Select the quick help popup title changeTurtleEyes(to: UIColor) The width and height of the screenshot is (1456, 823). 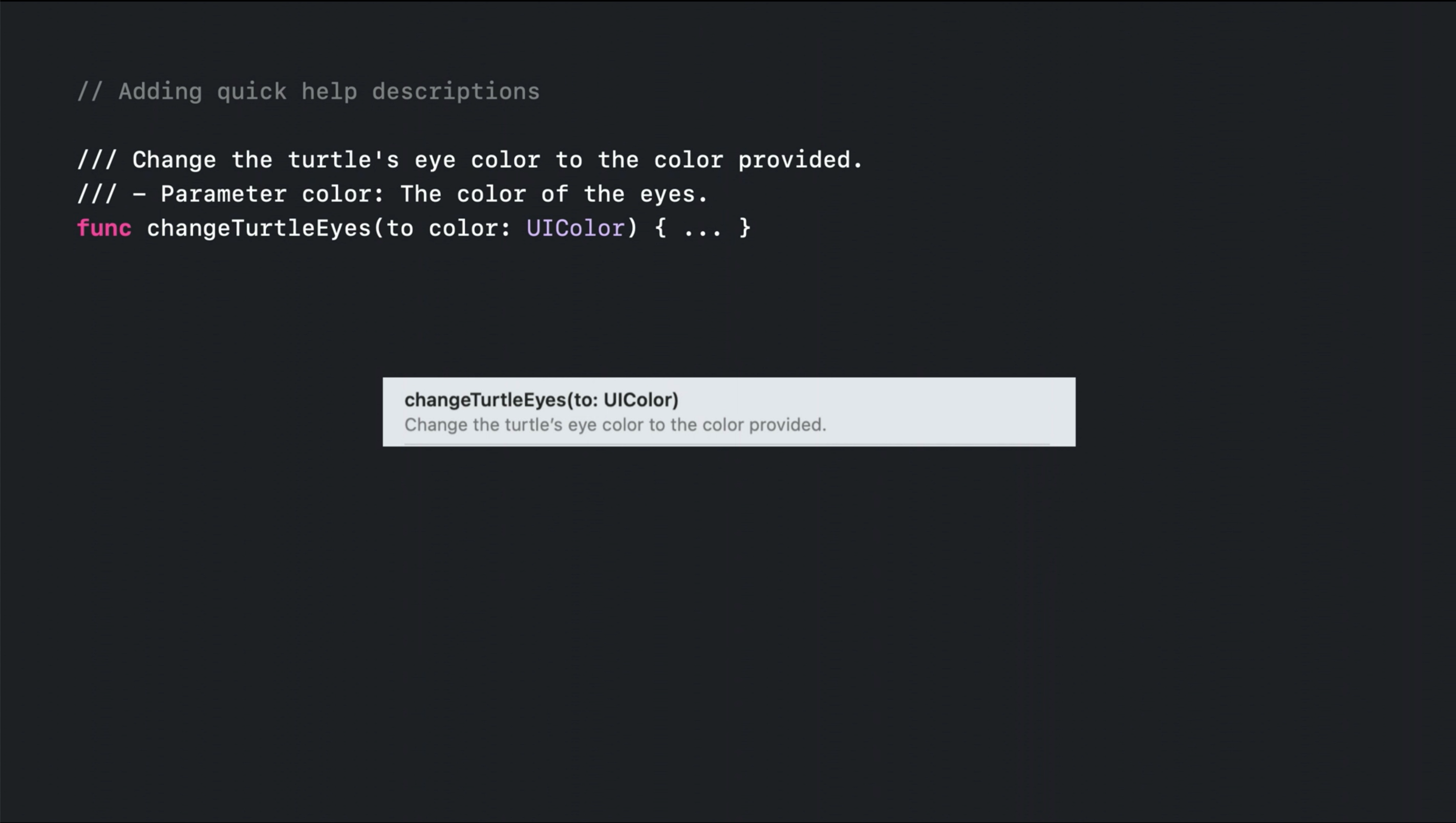click(x=542, y=400)
